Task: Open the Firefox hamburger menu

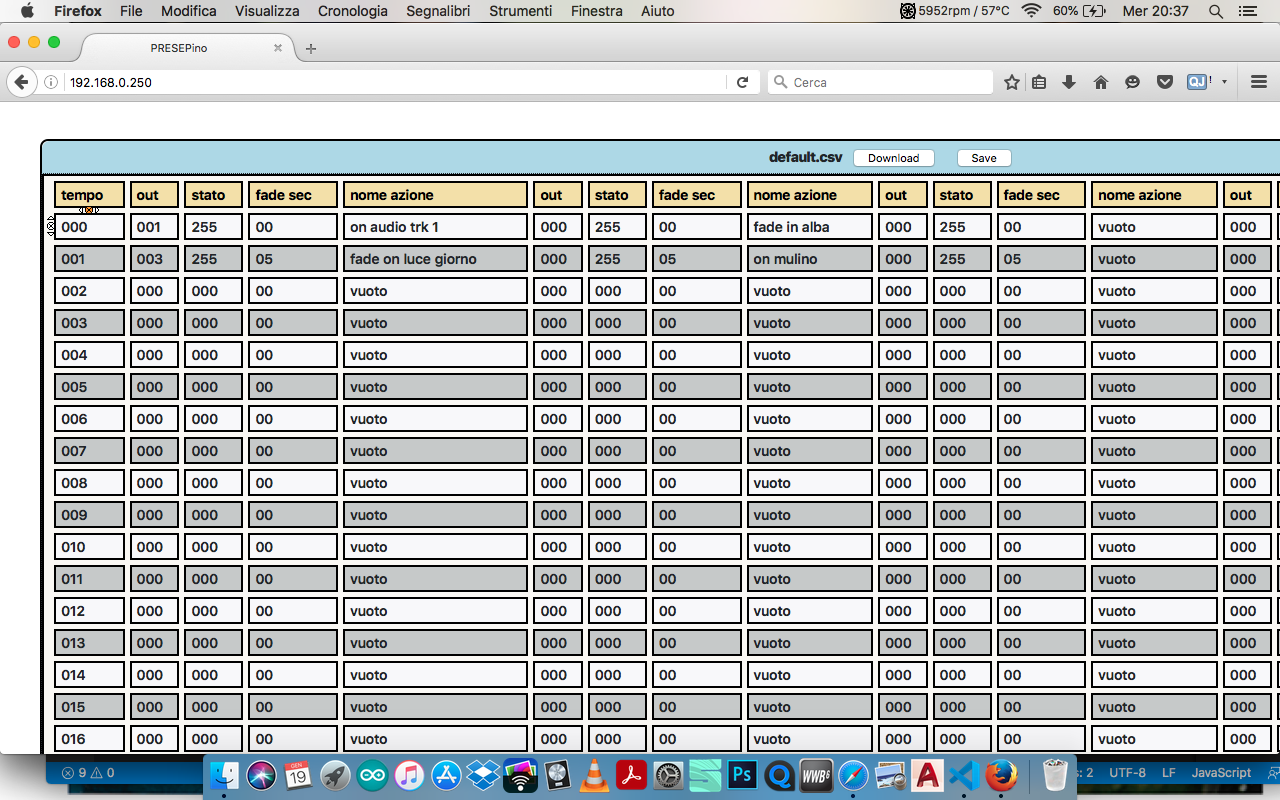Action: (1260, 82)
